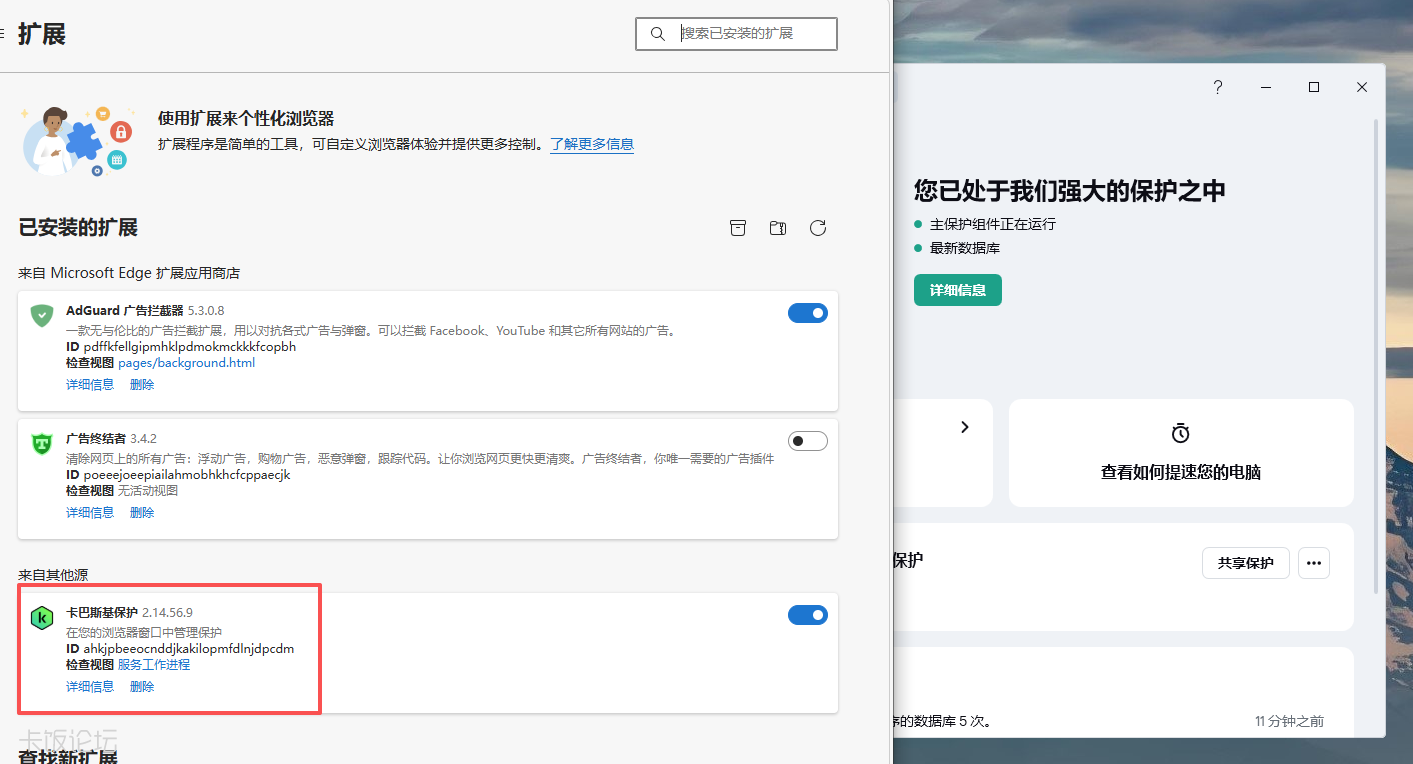This screenshot has height=764, width=1413.
Task: Click the green 详细信息 button in Kaspersky
Action: click(957, 289)
